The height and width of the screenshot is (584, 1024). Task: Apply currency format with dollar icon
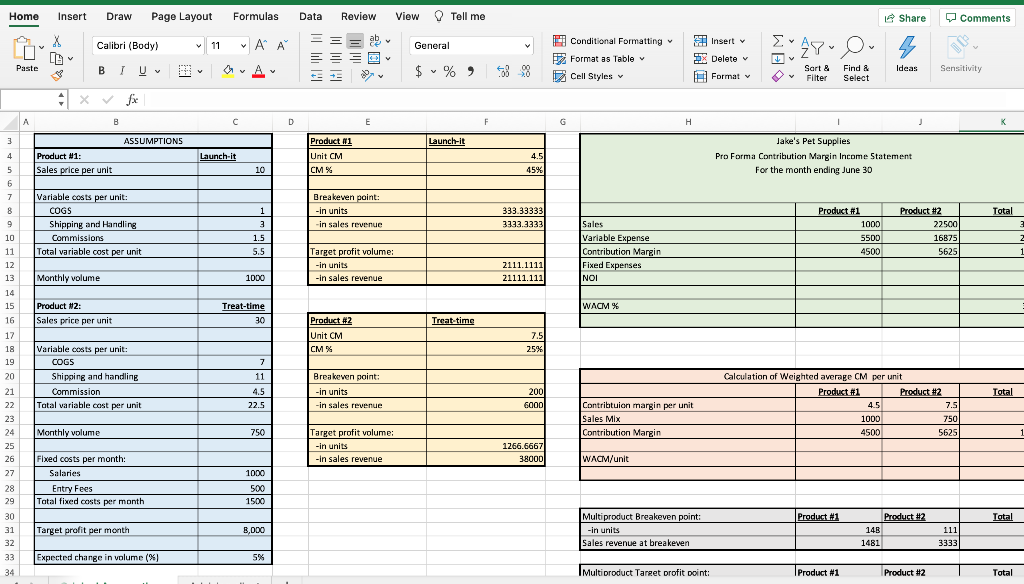tap(419, 71)
